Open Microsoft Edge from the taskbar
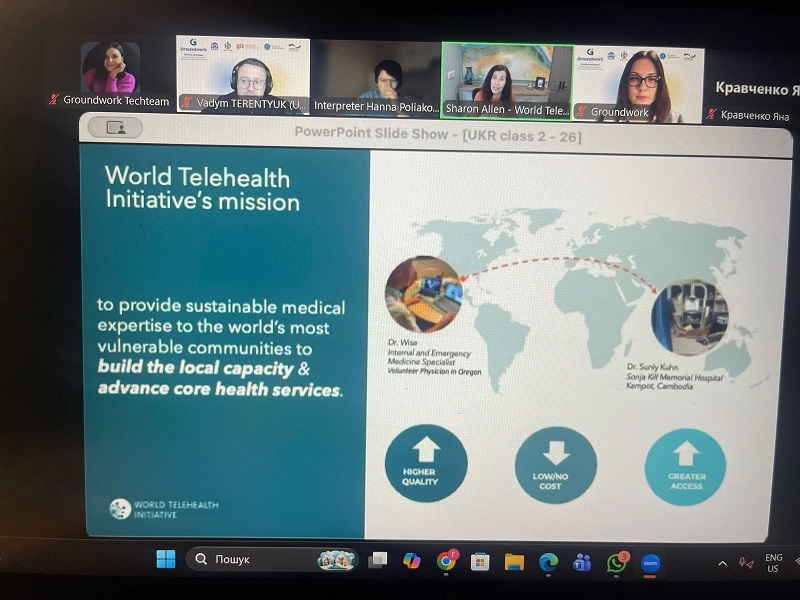800x600 pixels. [x=548, y=561]
